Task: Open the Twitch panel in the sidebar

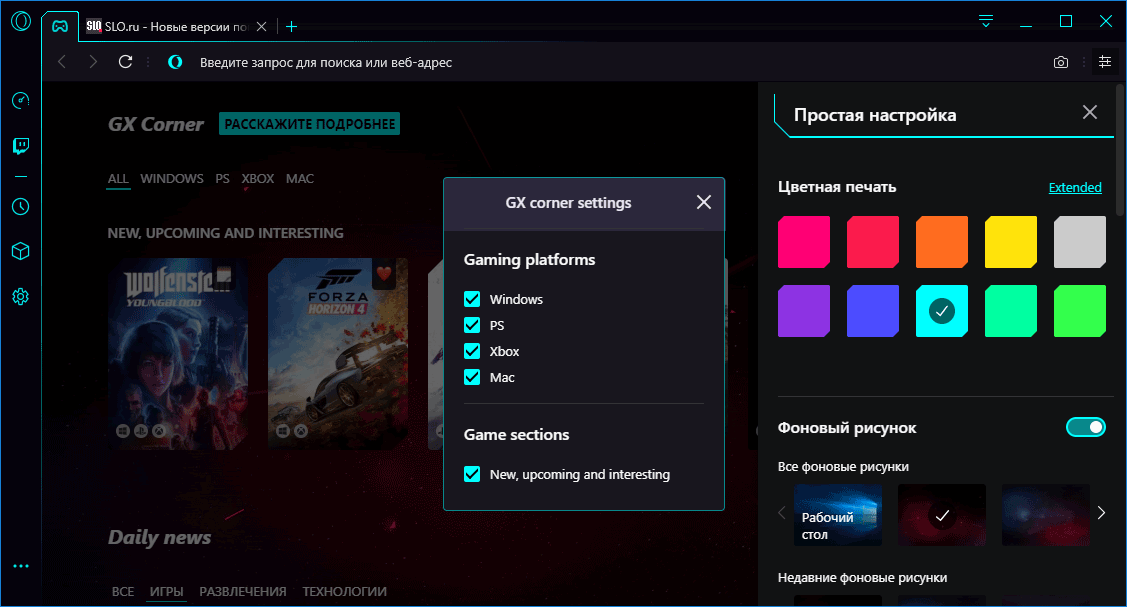Action: [x=20, y=145]
